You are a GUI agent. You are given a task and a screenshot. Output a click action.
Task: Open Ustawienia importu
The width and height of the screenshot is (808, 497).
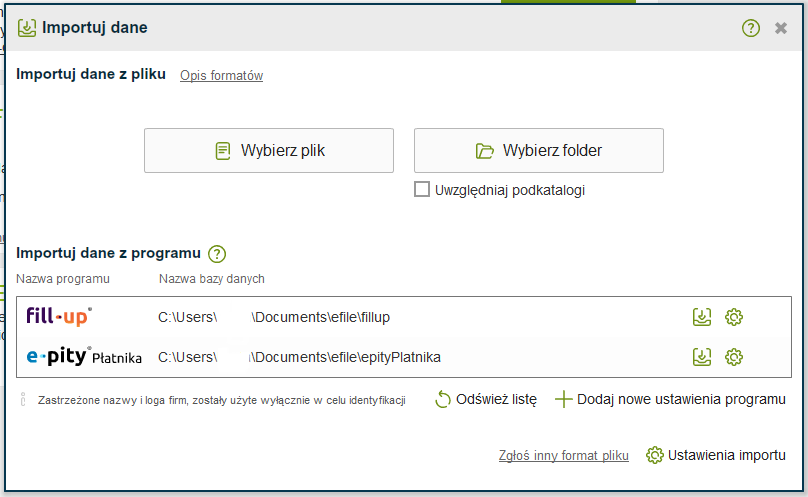[716, 455]
